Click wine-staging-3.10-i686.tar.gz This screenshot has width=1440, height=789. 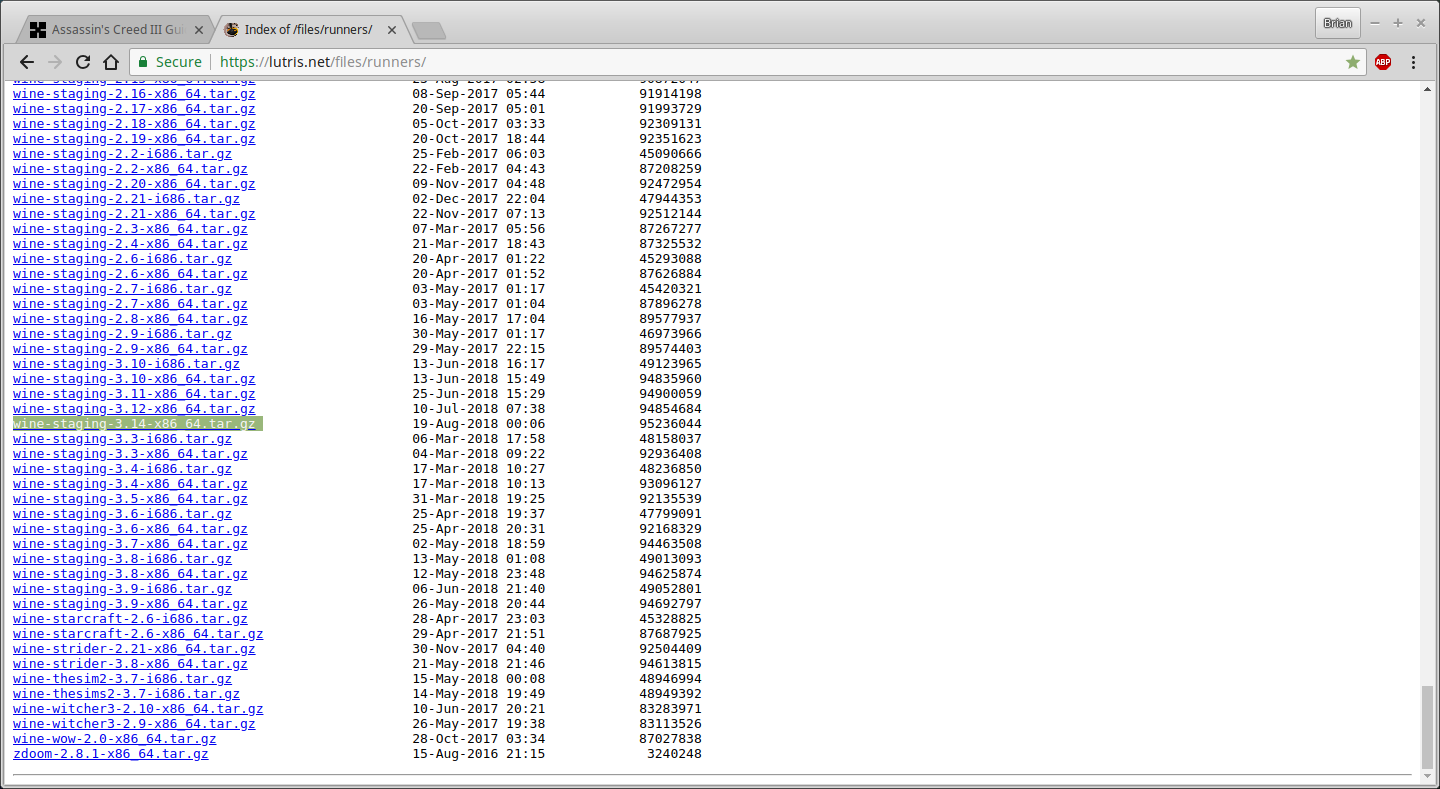(x=126, y=364)
